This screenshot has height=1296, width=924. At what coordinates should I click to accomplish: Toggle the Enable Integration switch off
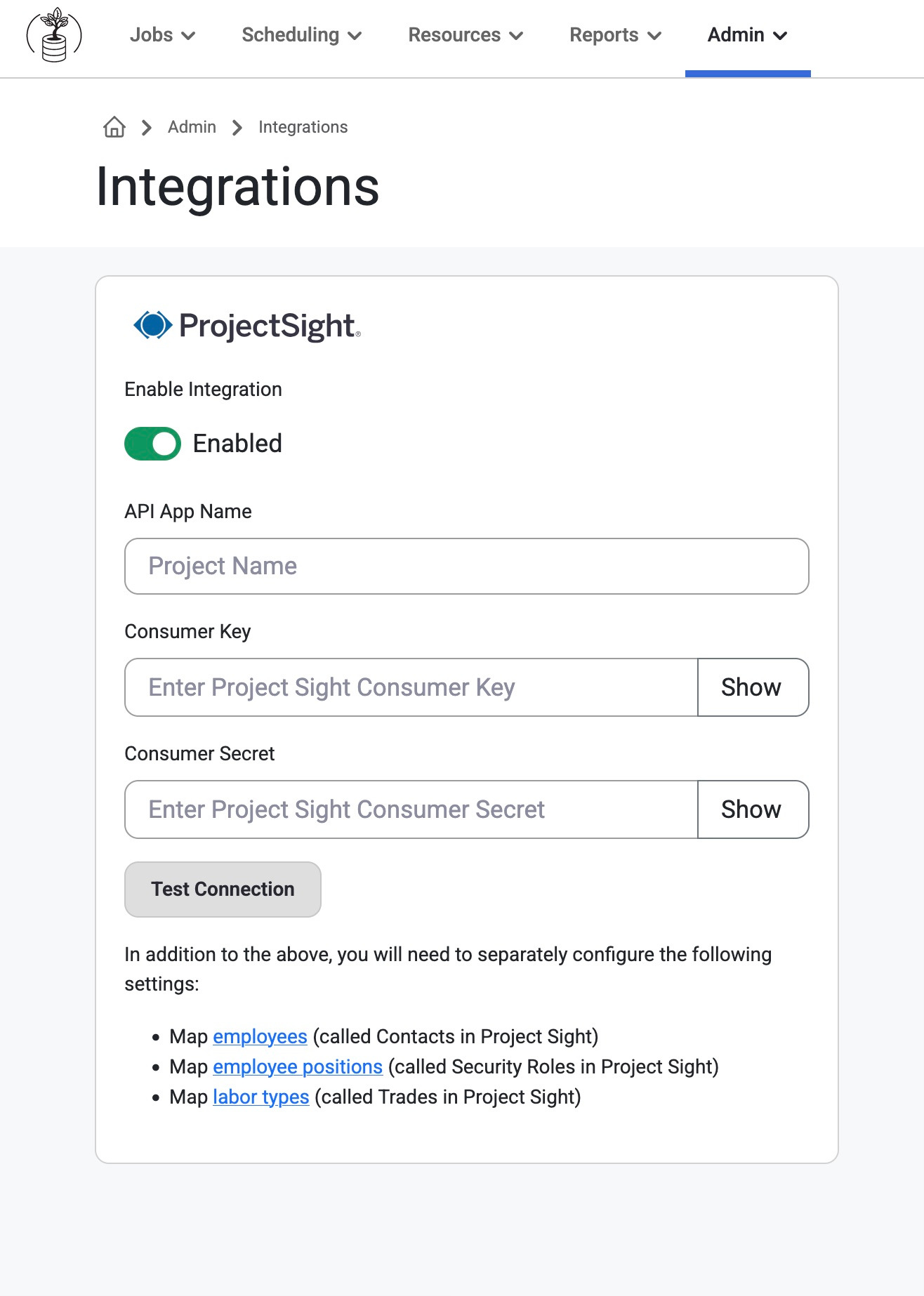[152, 444]
